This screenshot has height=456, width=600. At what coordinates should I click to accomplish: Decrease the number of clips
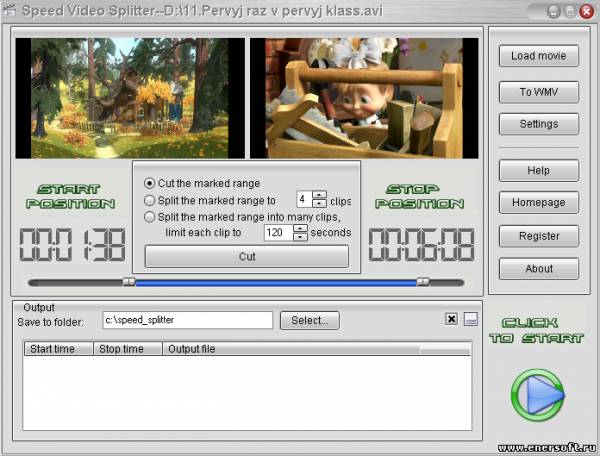point(319,204)
